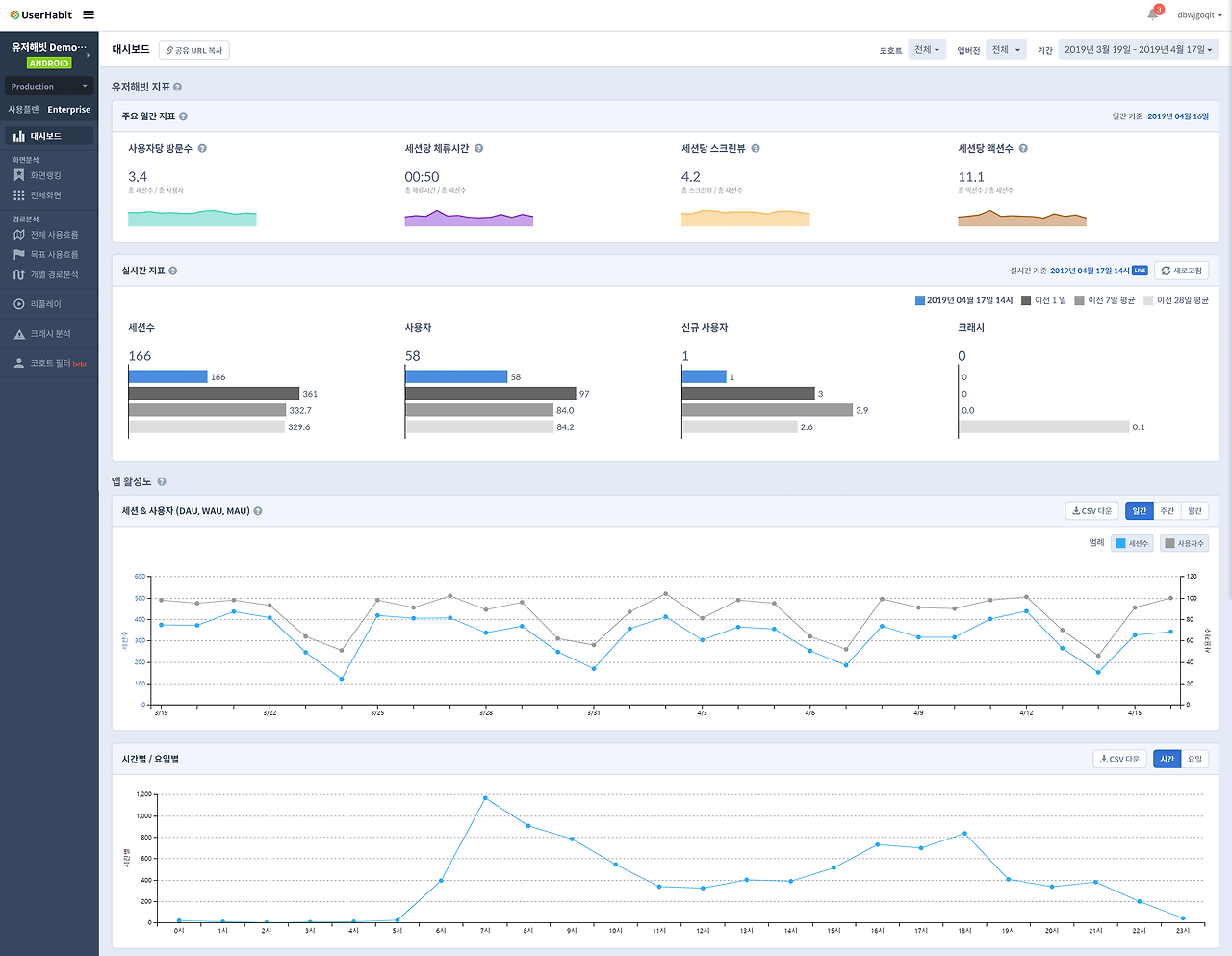Click the 화면랭킹 bookmark icon in sidebar
Viewport: 1232px width, 956px height.
point(18,175)
